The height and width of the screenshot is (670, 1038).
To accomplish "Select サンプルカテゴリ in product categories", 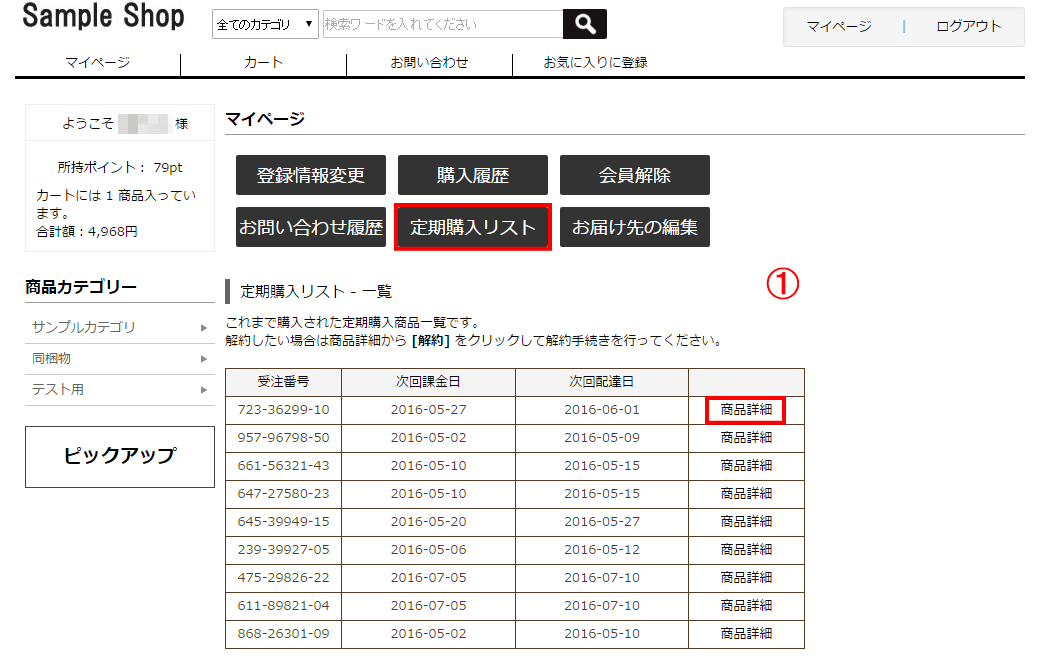I will point(83,327).
